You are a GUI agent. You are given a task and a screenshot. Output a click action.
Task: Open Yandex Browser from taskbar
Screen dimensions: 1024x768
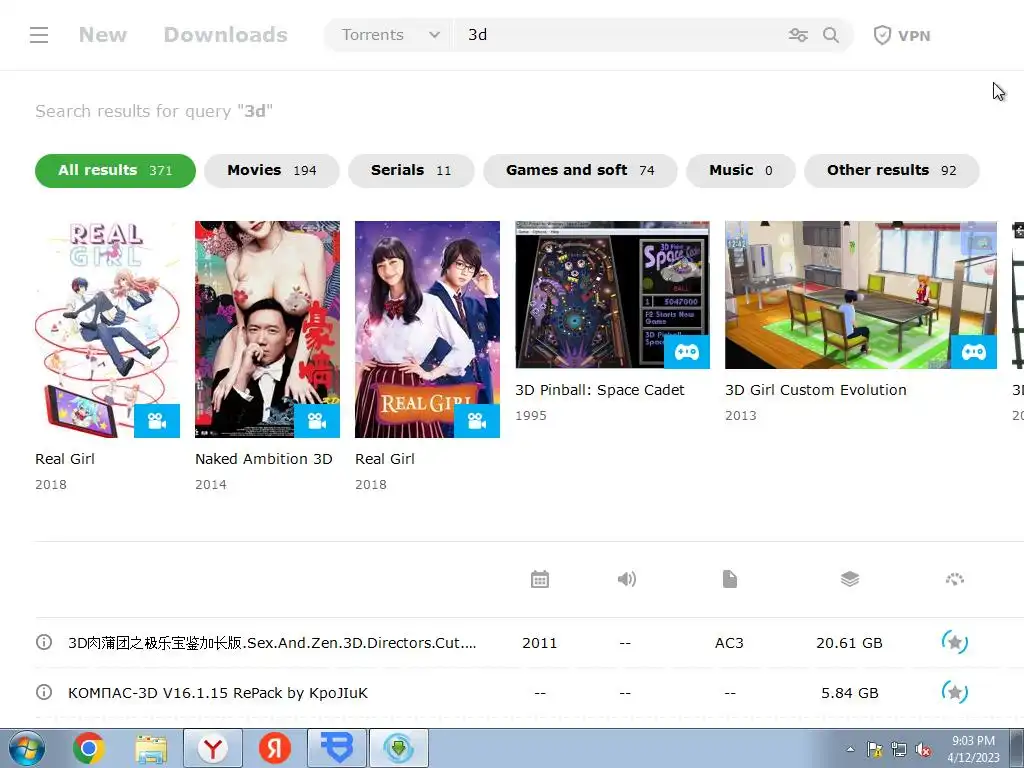tap(213, 748)
